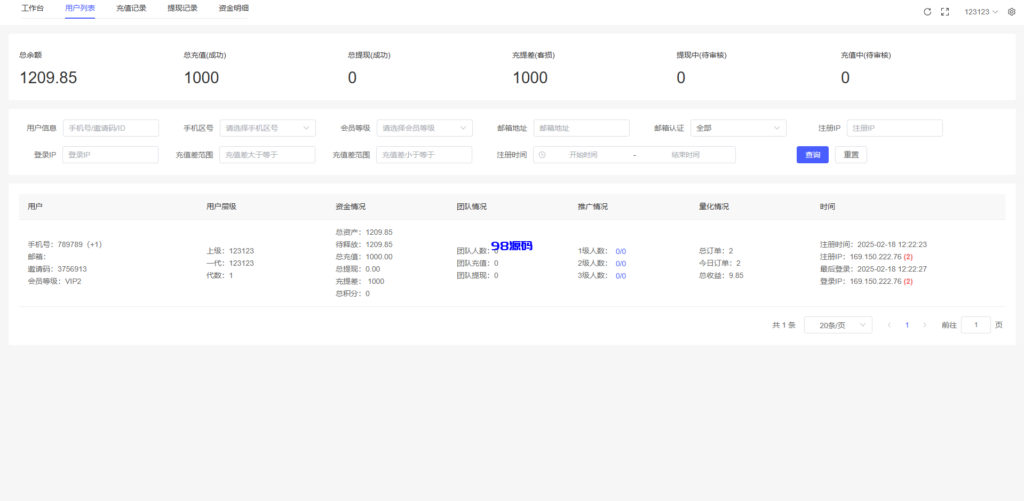
Task: Click the 邀请码: 3756913 text
Action: [x=57, y=268]
